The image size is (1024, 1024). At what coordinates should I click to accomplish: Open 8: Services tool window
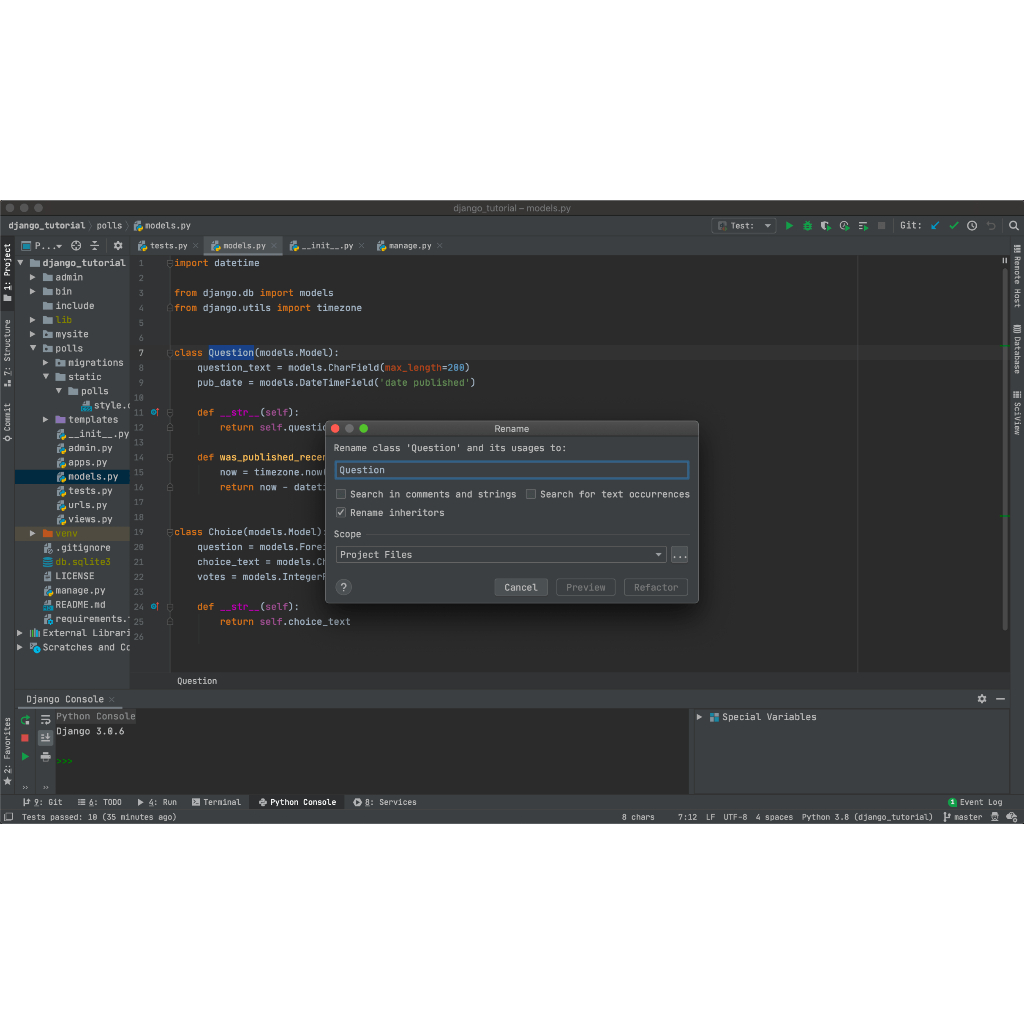point(385,802)
